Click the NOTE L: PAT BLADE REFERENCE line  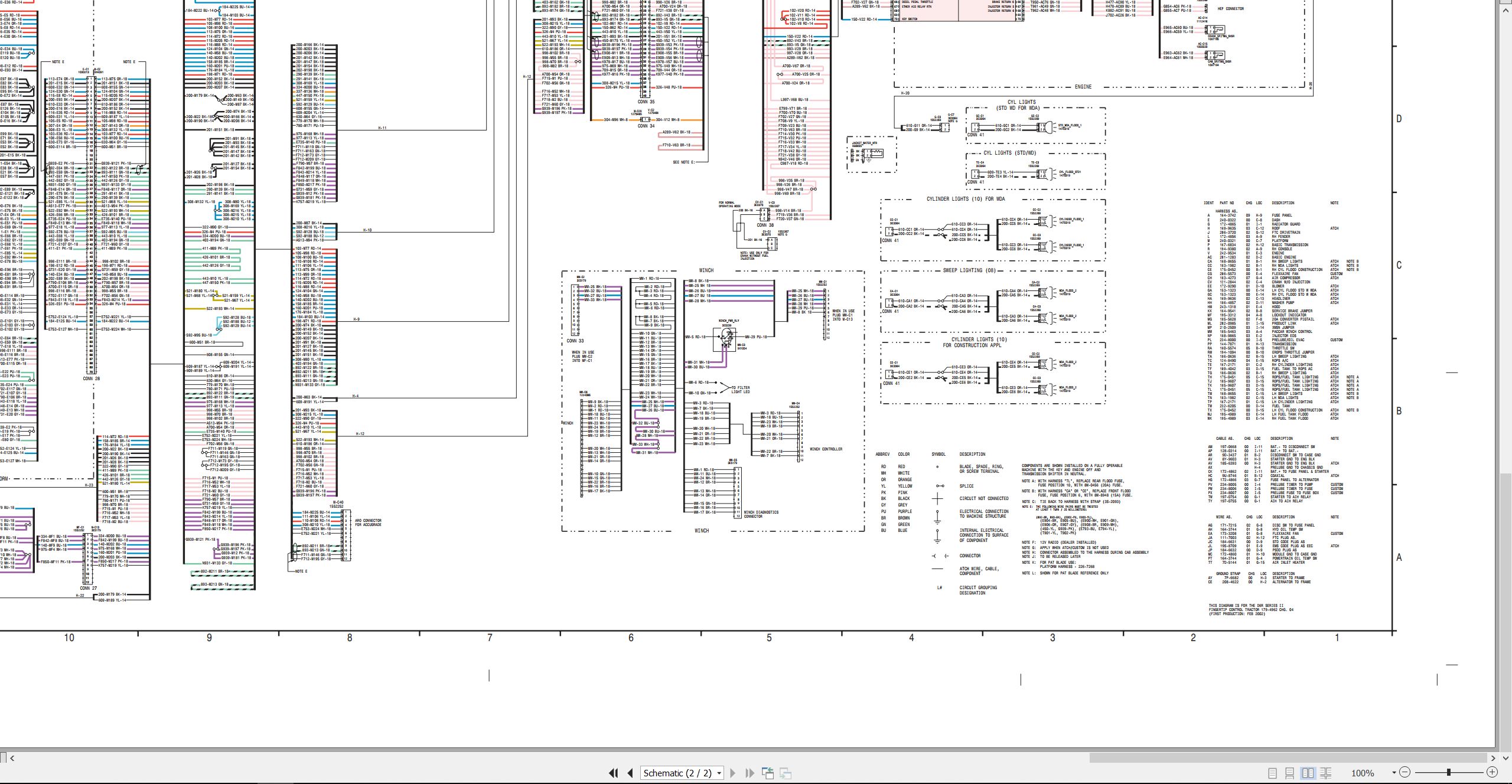pos(1065,573)
